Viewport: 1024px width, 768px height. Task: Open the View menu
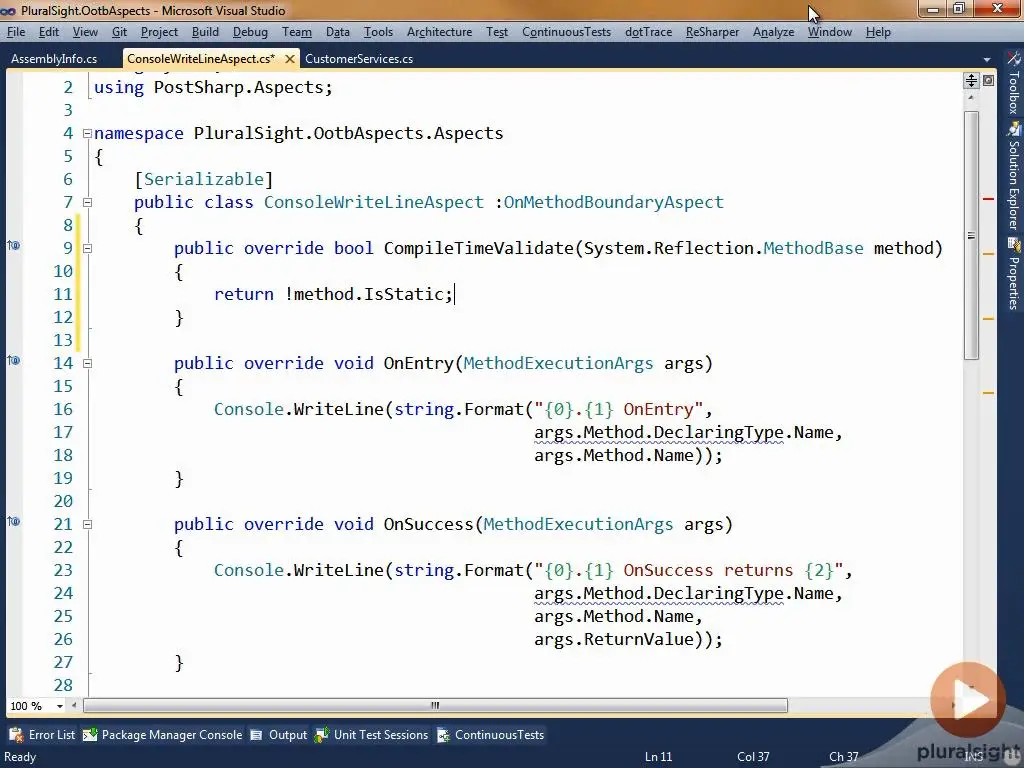85,32
